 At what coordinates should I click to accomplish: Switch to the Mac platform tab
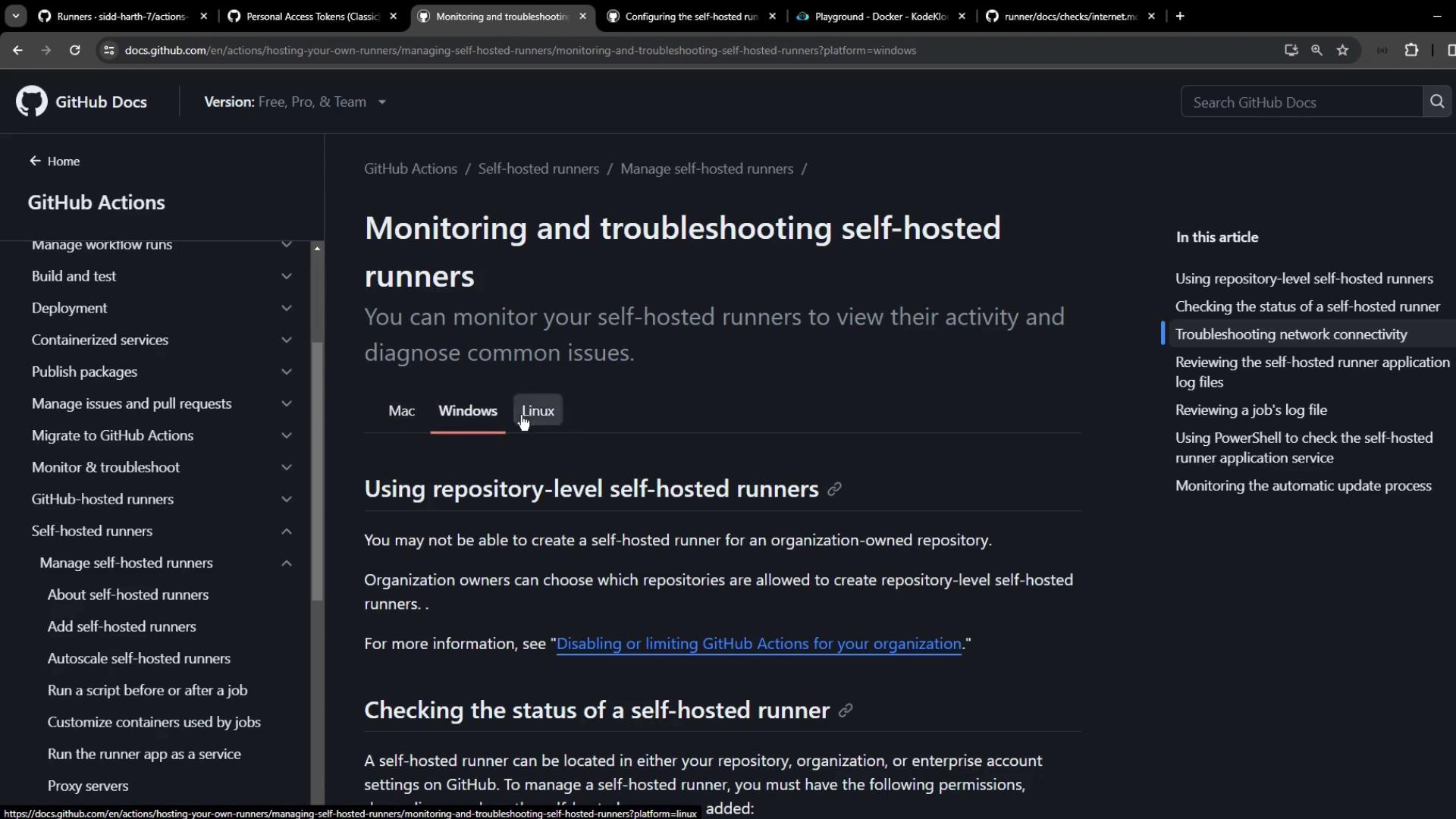tap(401, 410)
